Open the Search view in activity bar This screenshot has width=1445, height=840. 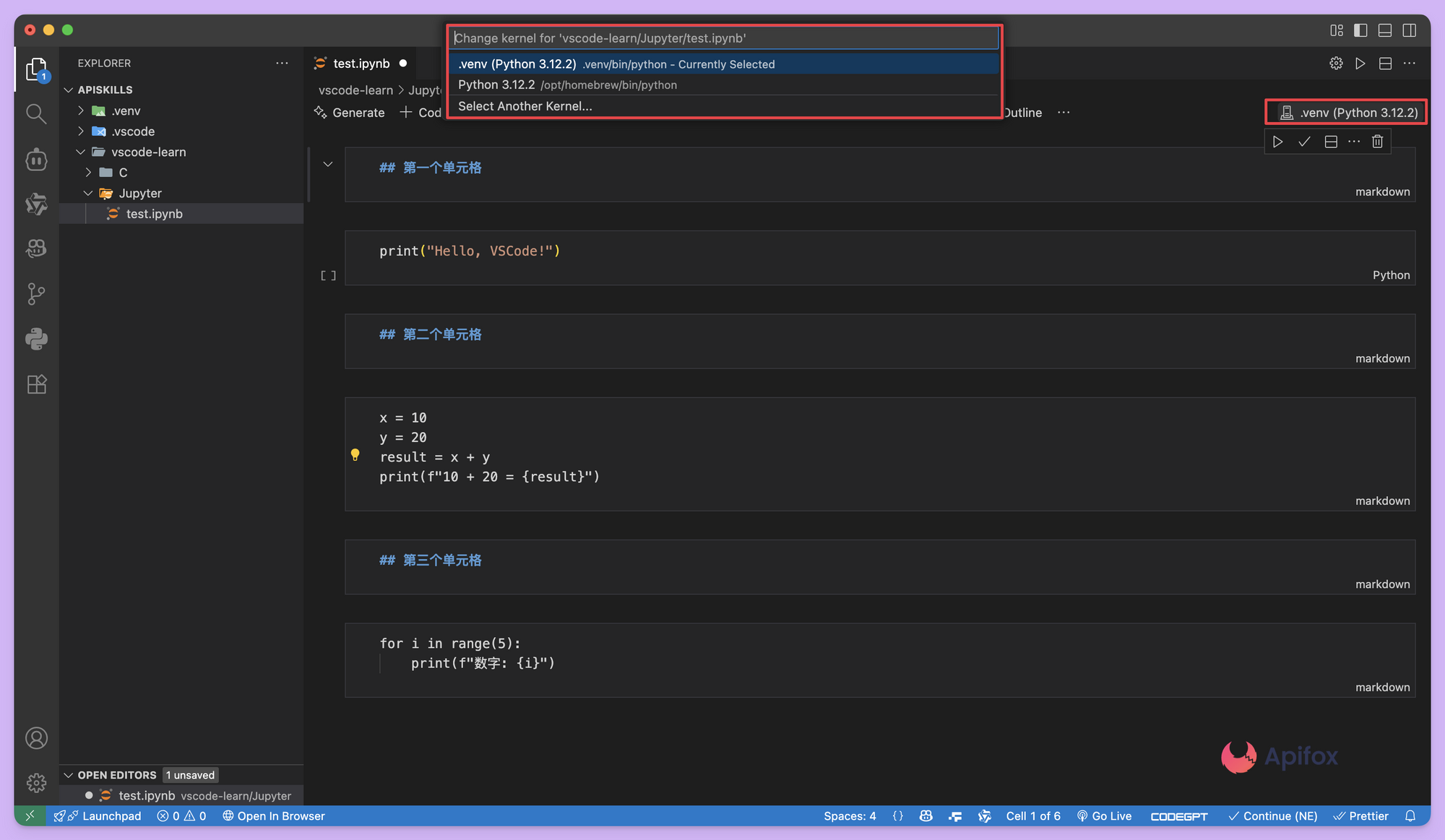click(x=36, y=114)
